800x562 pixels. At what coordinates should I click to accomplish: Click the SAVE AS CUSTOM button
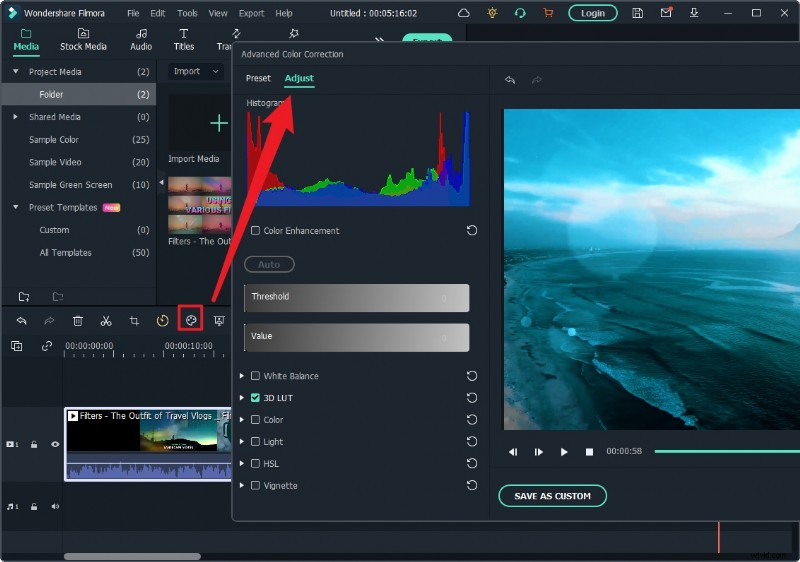coord(552,496)
